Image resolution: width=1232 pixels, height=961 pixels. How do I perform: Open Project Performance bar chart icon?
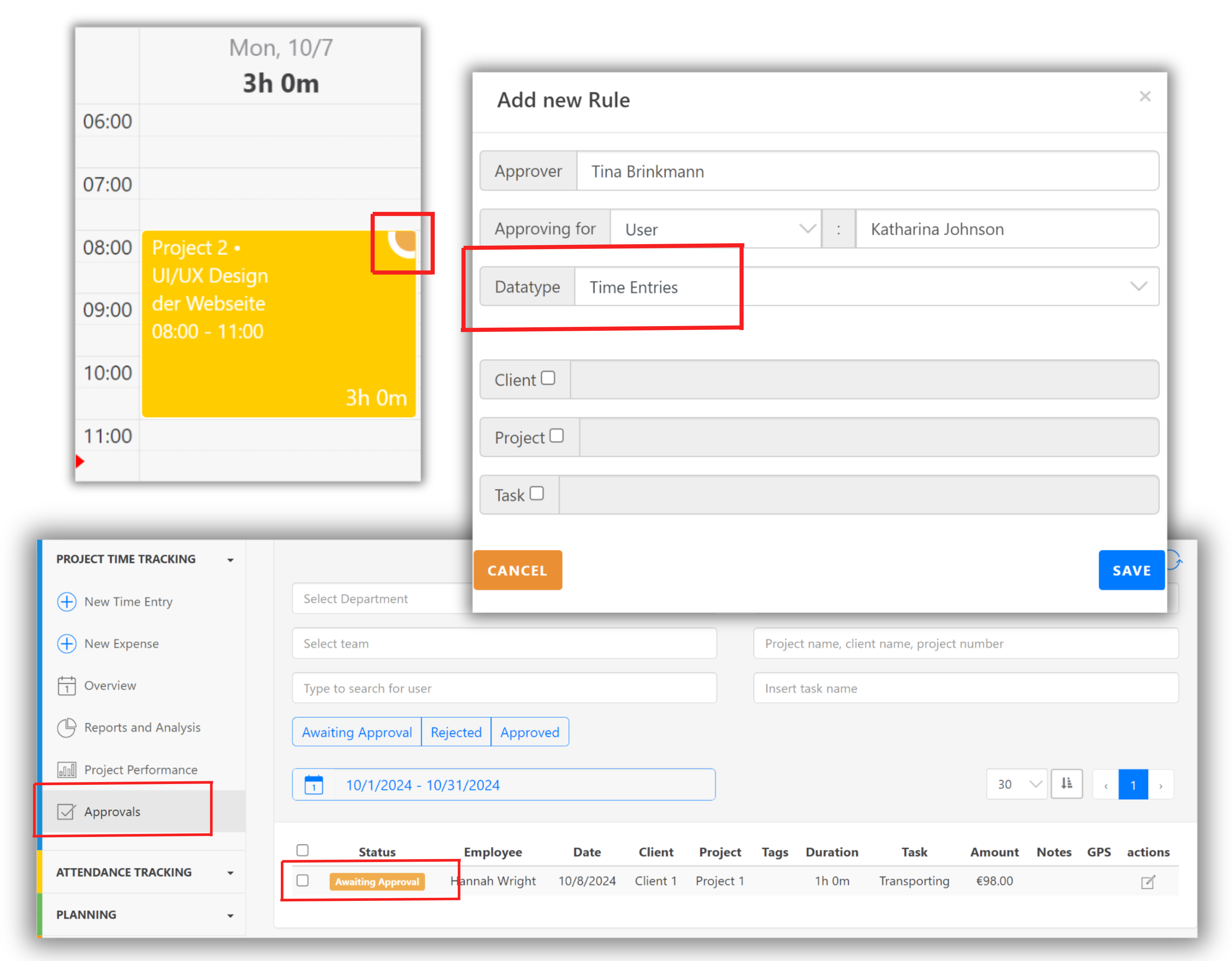click(x=67, y=770)
